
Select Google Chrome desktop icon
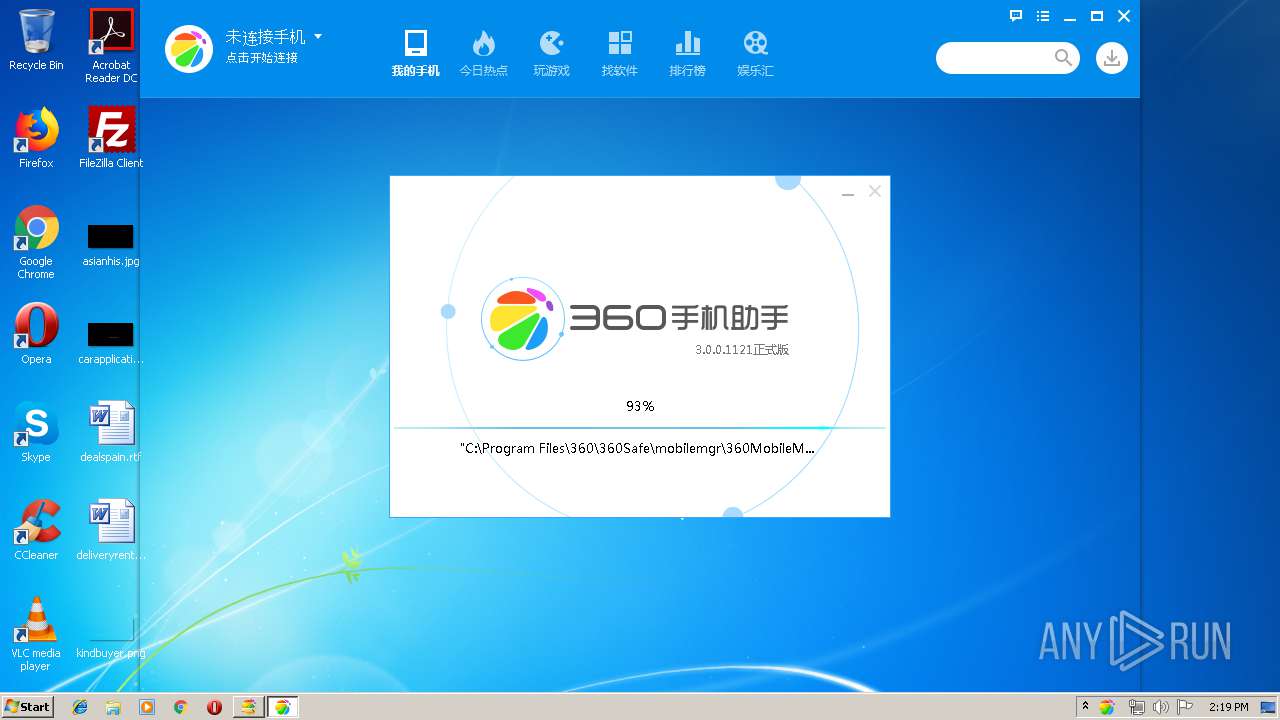pyautogui.click(x=36, y=242)
